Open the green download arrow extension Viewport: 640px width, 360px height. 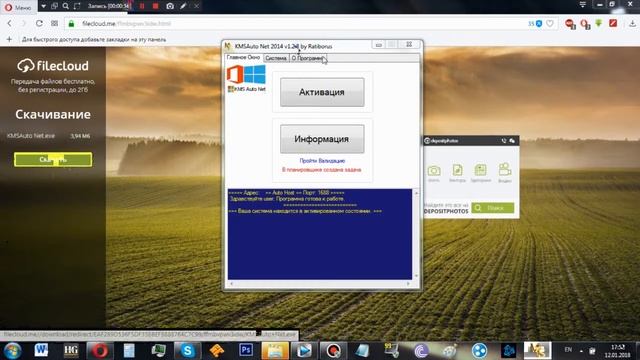pyautogui.click(x=598, y=23)
